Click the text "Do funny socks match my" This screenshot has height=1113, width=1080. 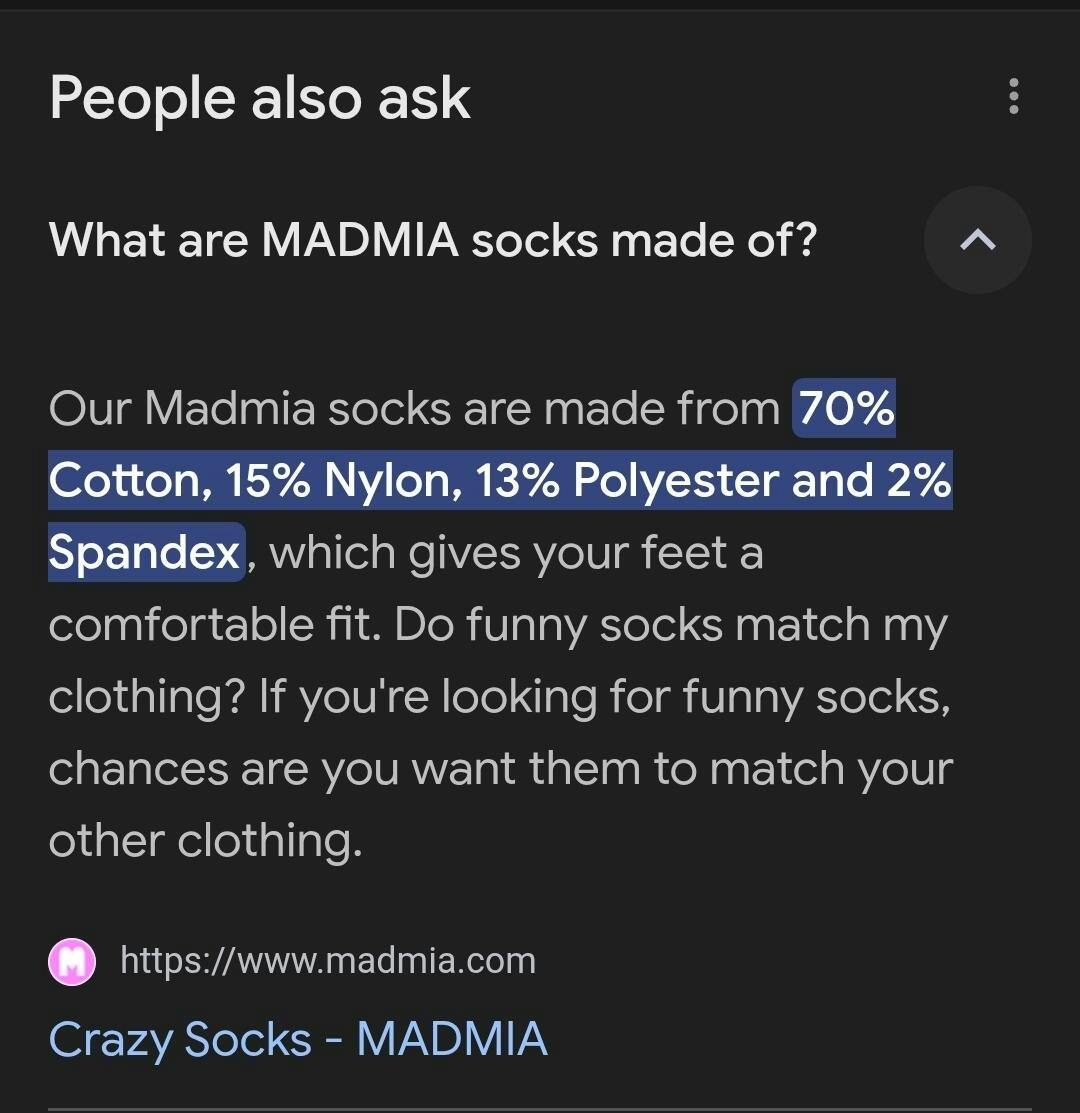[x=670, y=624]
